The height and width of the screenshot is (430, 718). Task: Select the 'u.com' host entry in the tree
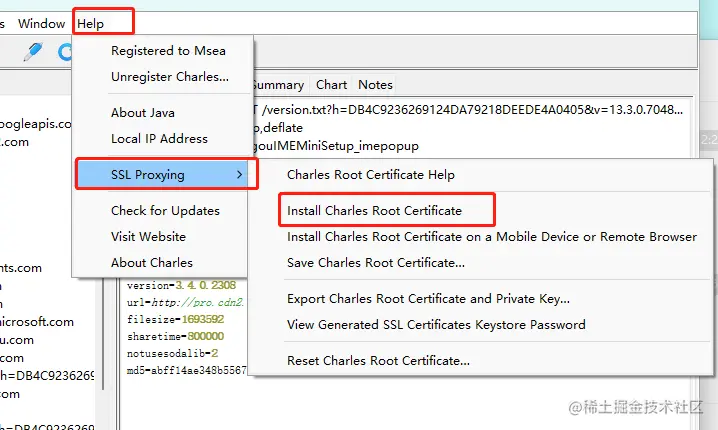[17, 340]
